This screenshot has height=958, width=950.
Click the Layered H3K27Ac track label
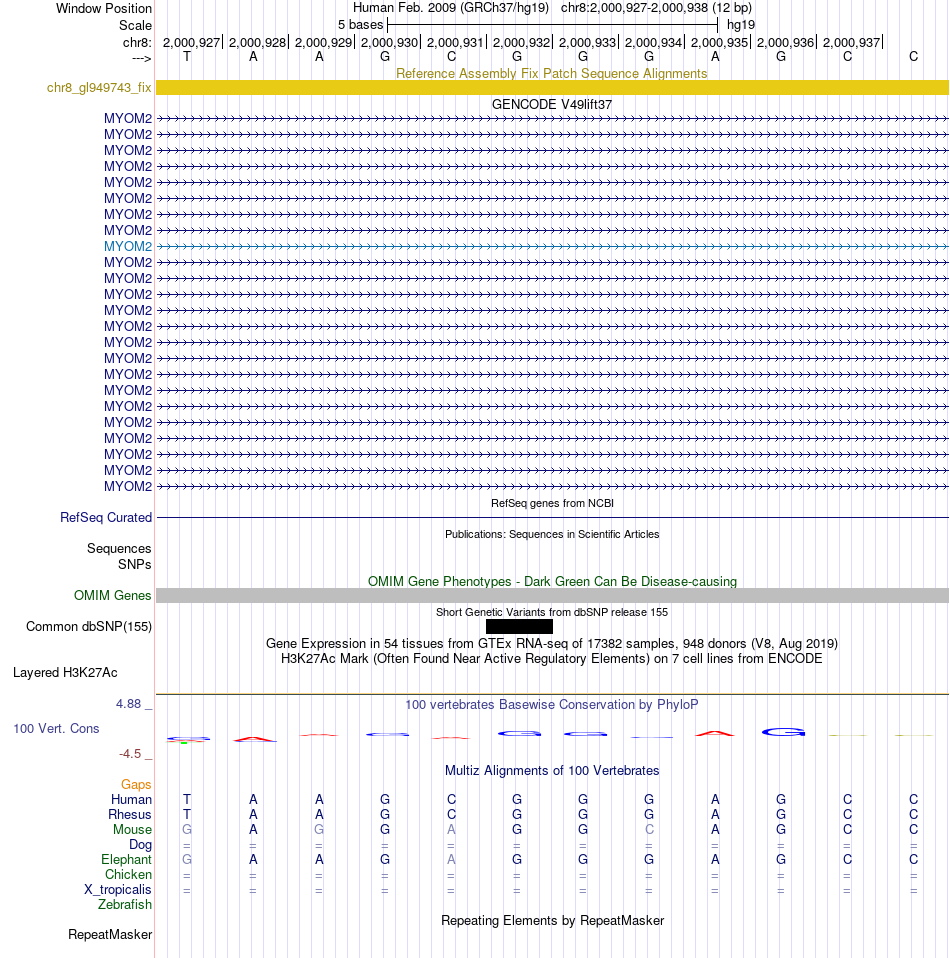65,673
